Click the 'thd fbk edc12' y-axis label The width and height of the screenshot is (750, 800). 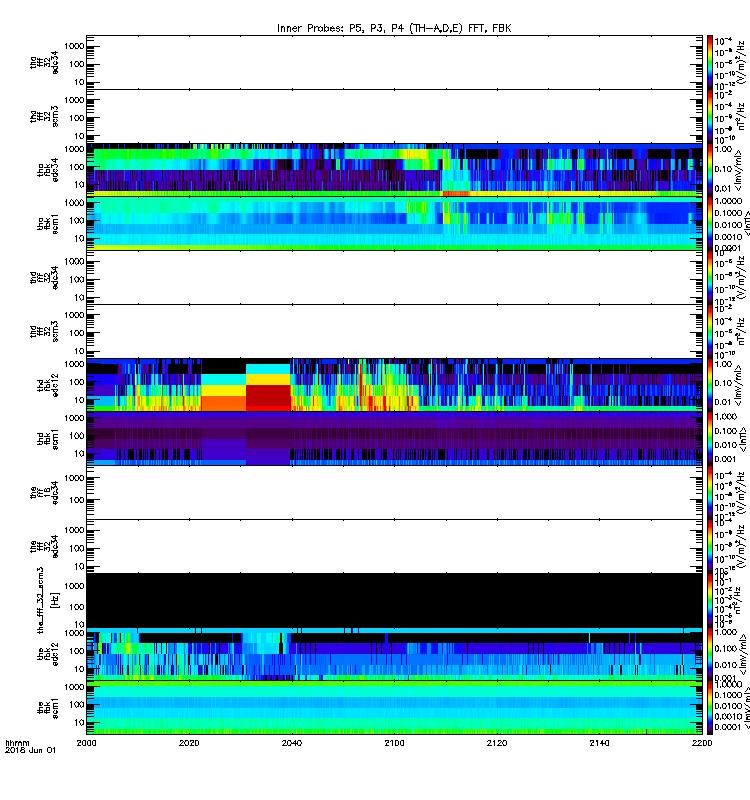click(x=48, y=385)
